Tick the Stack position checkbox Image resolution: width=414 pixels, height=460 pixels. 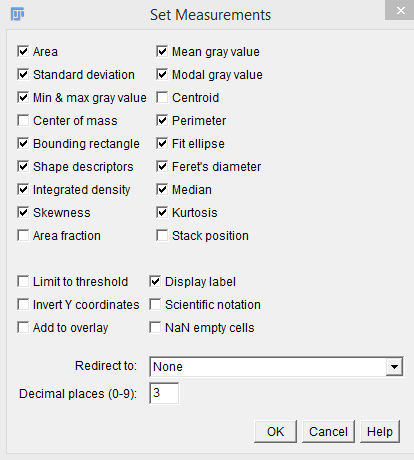[x=162, y=235]
